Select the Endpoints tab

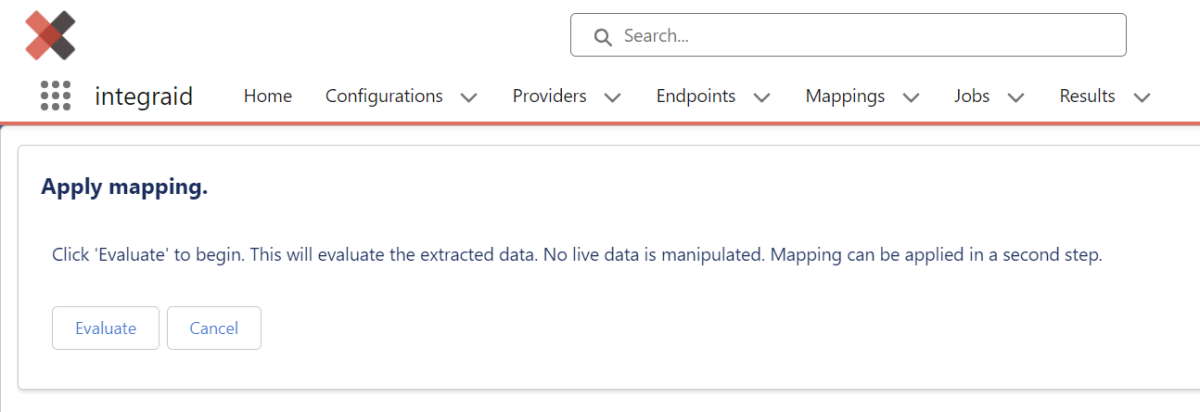tap(696, 97)
